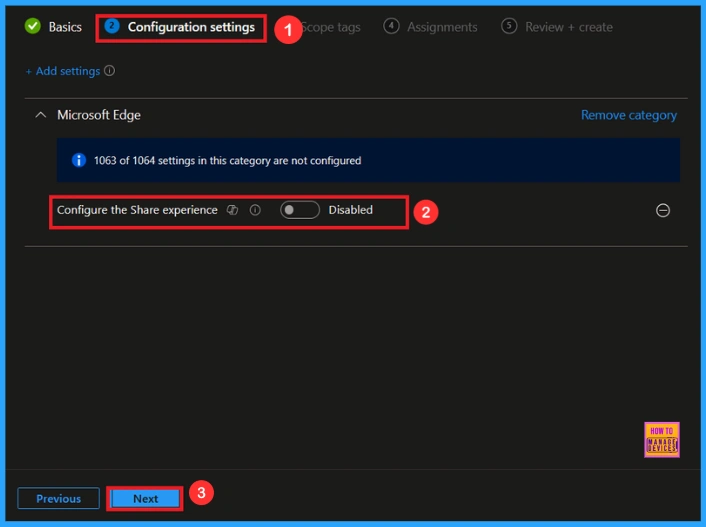Click the blue info icon in the settings banner
Image resolution: width=706 pixels, height=527 pixels.
click(x=79, y=160)
